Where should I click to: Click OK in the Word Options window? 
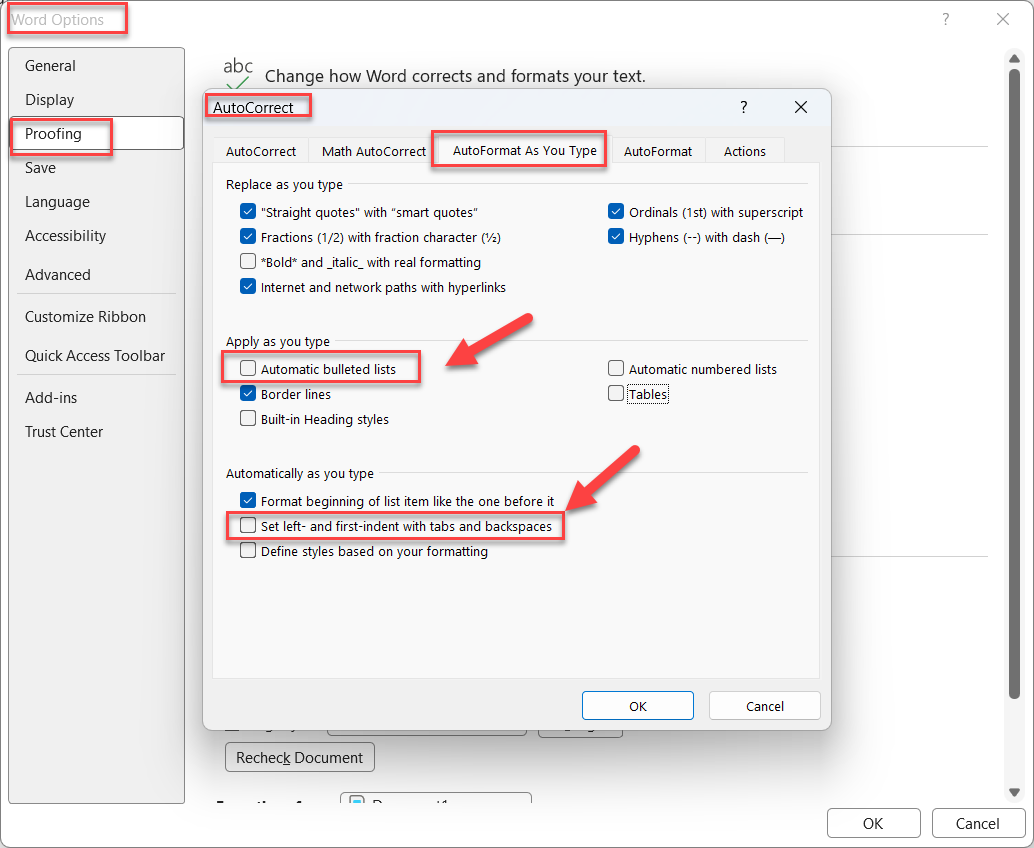873,823
